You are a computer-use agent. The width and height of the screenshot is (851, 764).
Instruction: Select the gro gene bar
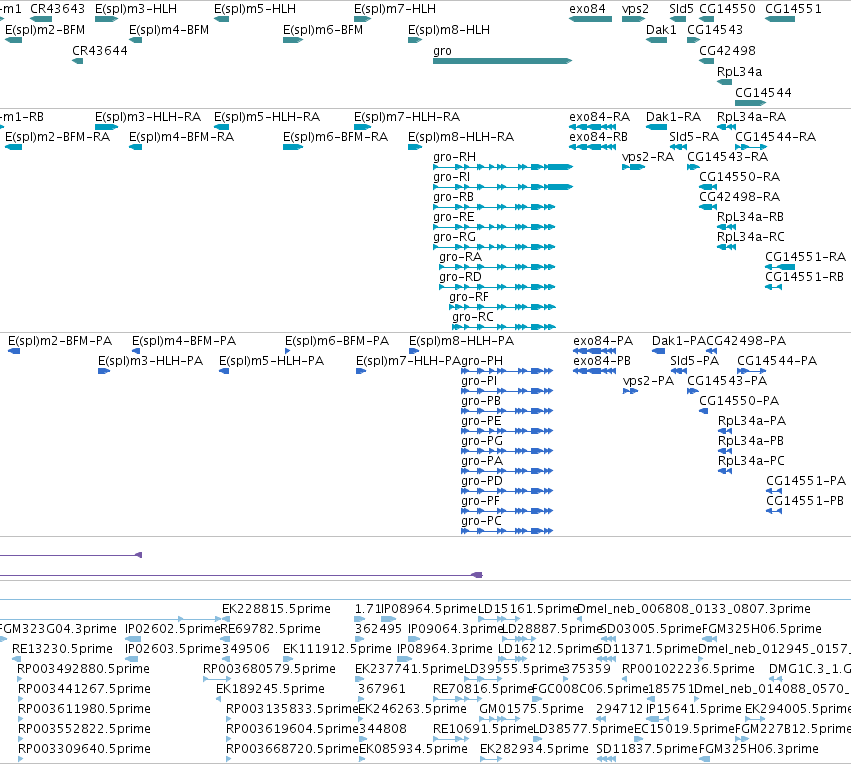502,61
